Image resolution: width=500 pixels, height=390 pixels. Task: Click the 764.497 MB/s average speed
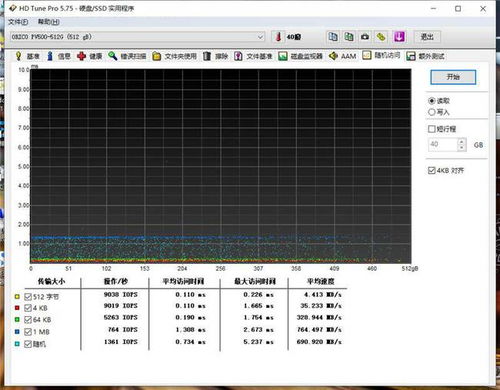[x=319, y=330]
